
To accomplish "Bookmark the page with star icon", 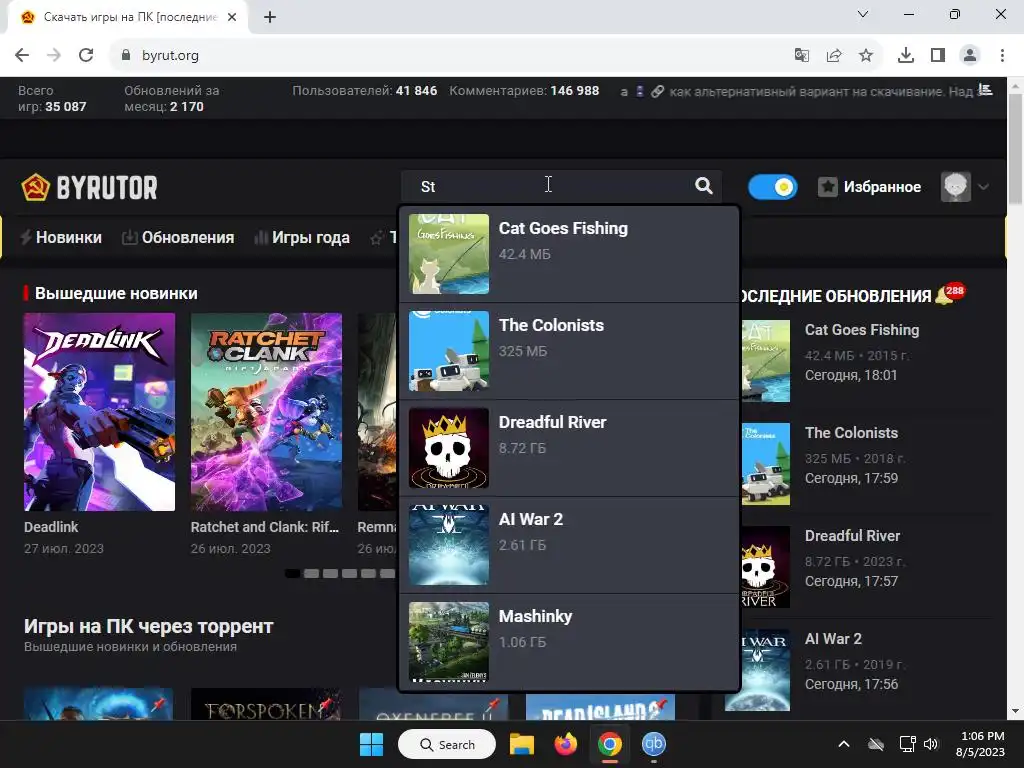I will point(866,55).
